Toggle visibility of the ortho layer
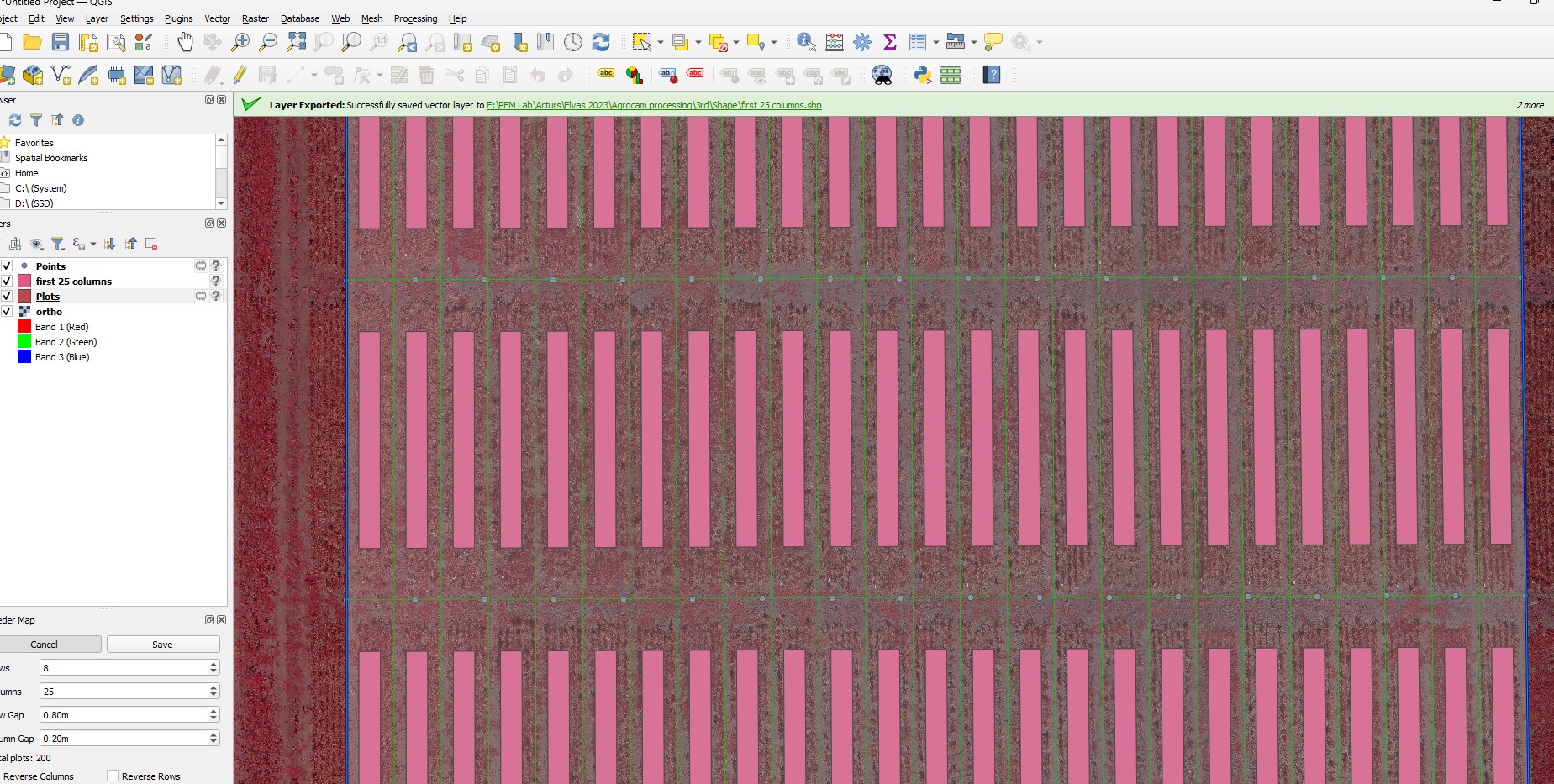The image size is (1554, 784). [7, 311]
